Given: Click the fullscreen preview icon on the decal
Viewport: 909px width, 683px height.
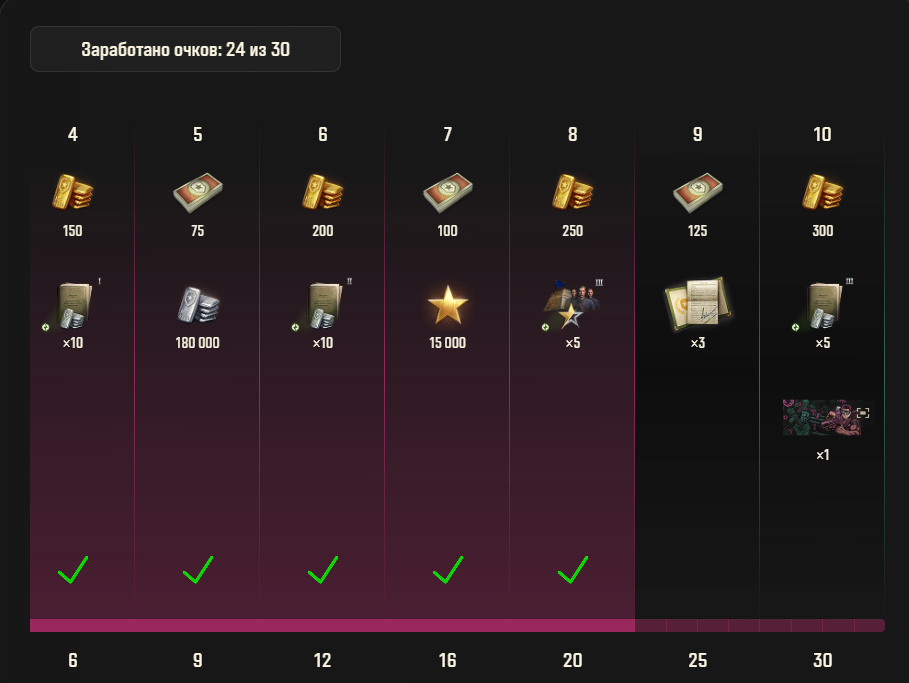Looking at the screenshot, I should [x=863, y=413].
